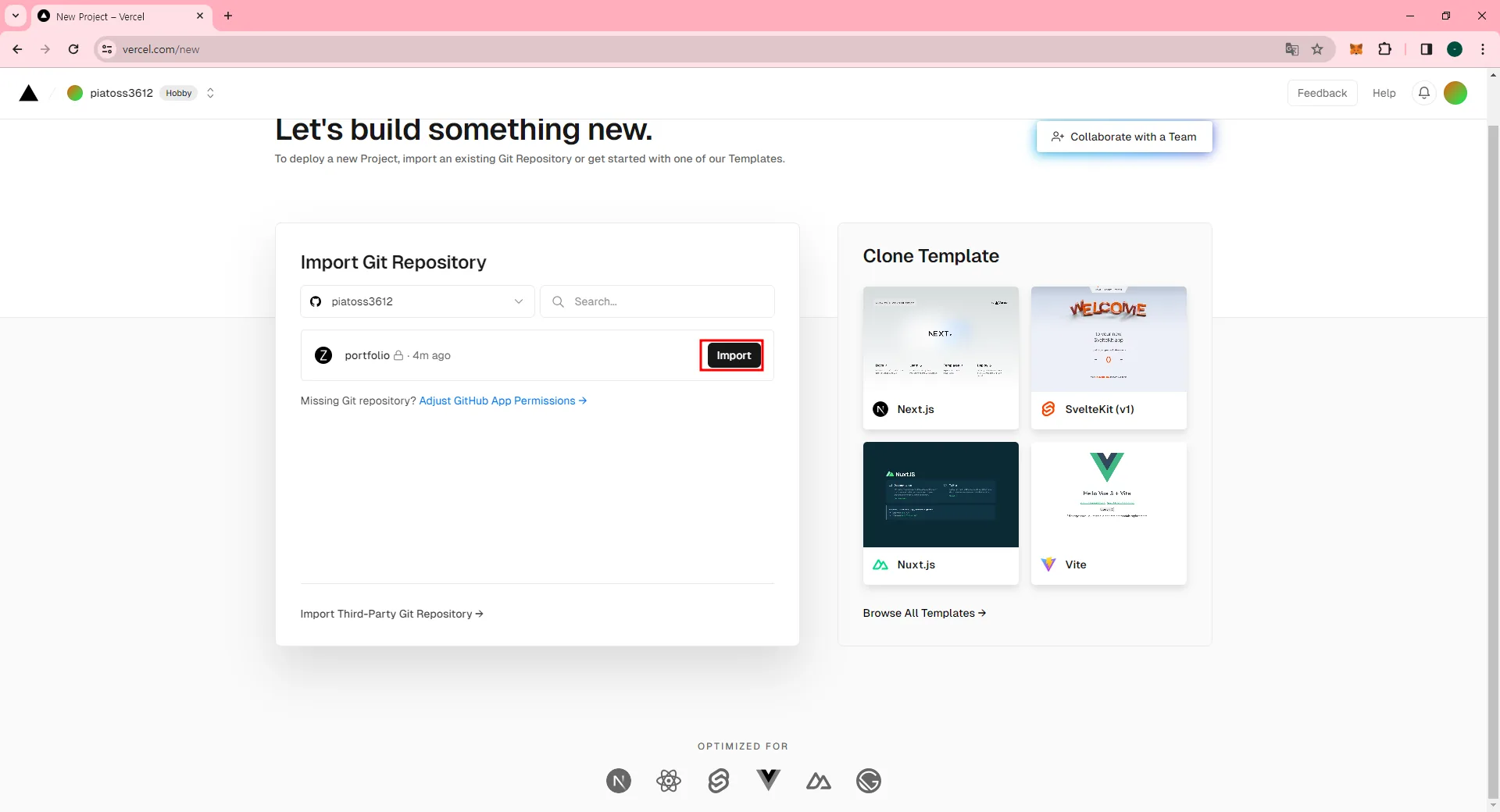
Task: Reload the Vercel page
Action: point(73,49)
